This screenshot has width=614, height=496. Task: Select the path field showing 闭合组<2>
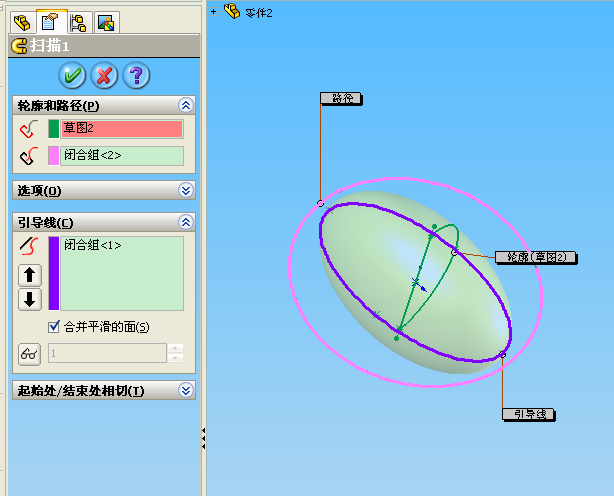(x=122, y=155)
